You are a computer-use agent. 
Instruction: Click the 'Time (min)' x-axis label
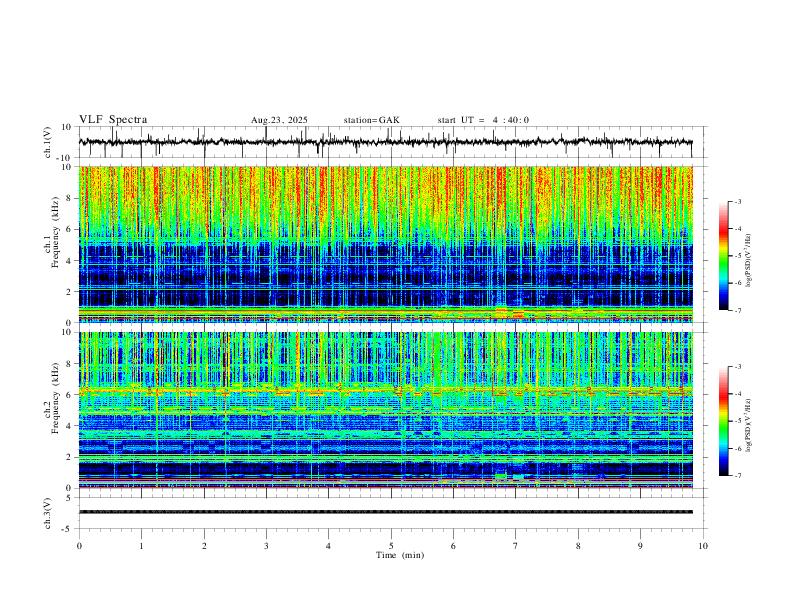(x=400, y=555)
